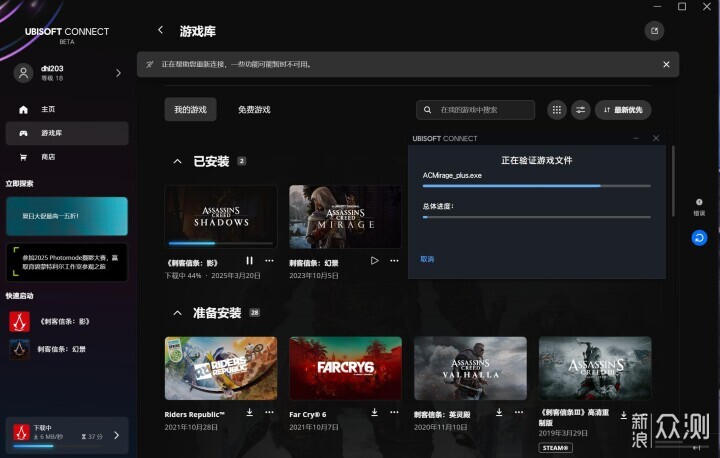Play 刺客信条：幻景 with the play icon

tap(375, 261)
